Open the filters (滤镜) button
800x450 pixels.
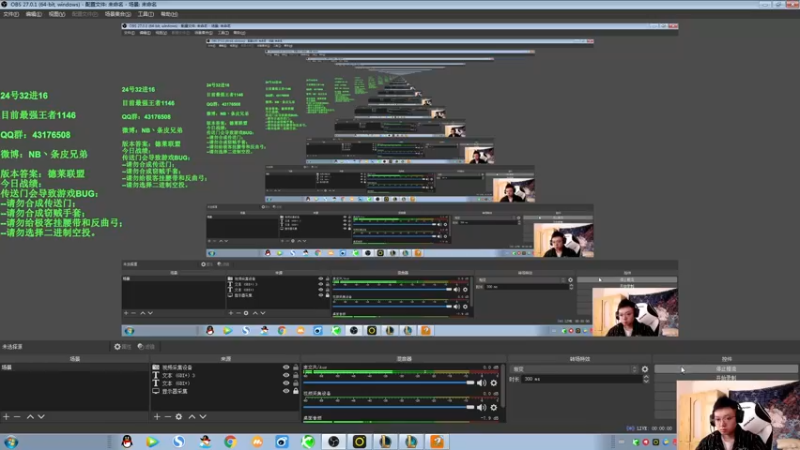[x=146, y=346]
